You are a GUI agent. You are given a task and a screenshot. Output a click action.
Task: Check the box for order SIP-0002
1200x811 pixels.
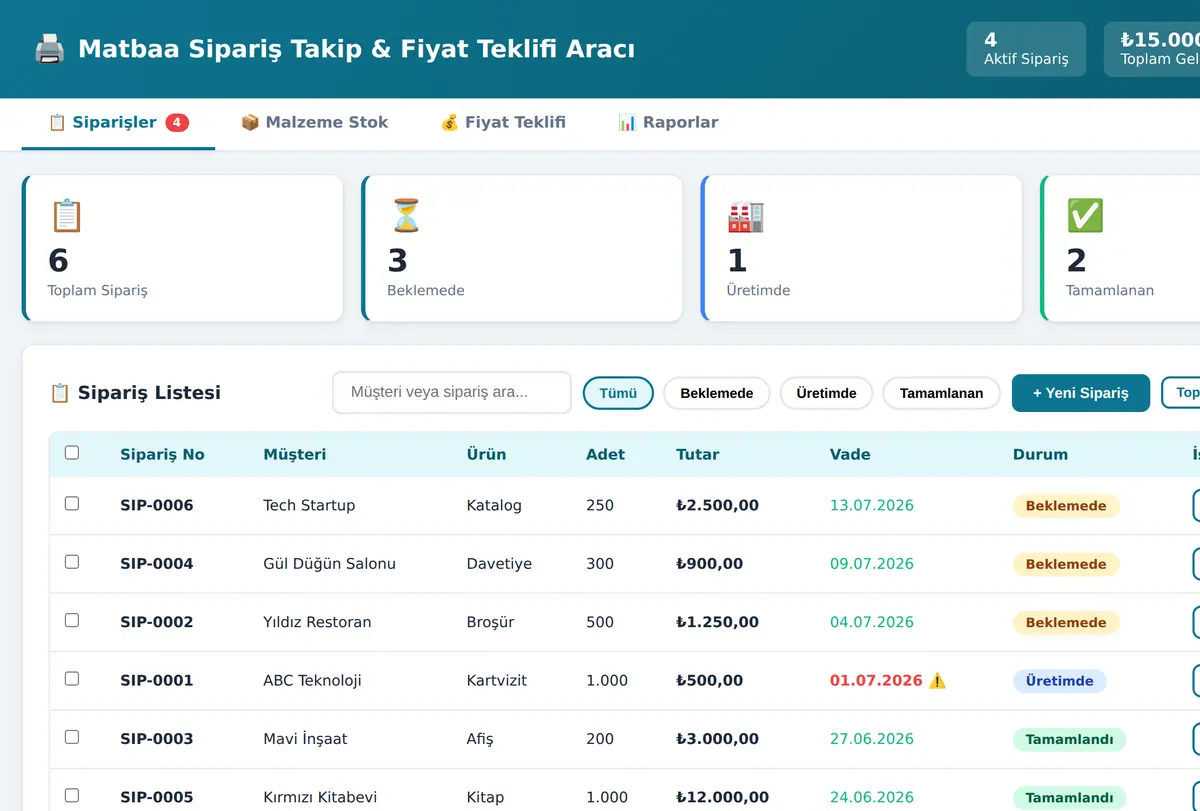pos(72,620)
